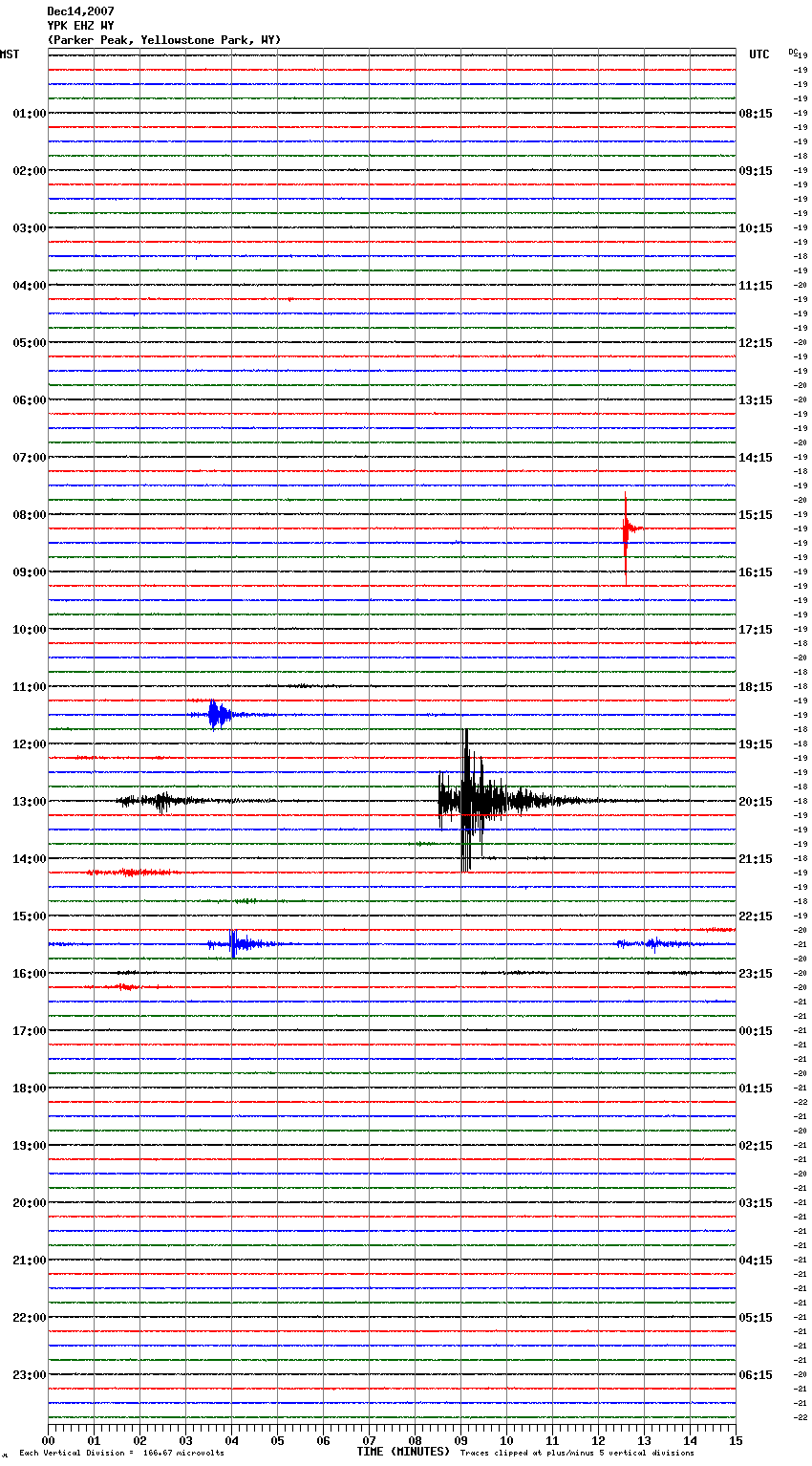Click the '03:00' MST time label
Viewport: 812px width, 1466px height.
click(x=30, y=228)
